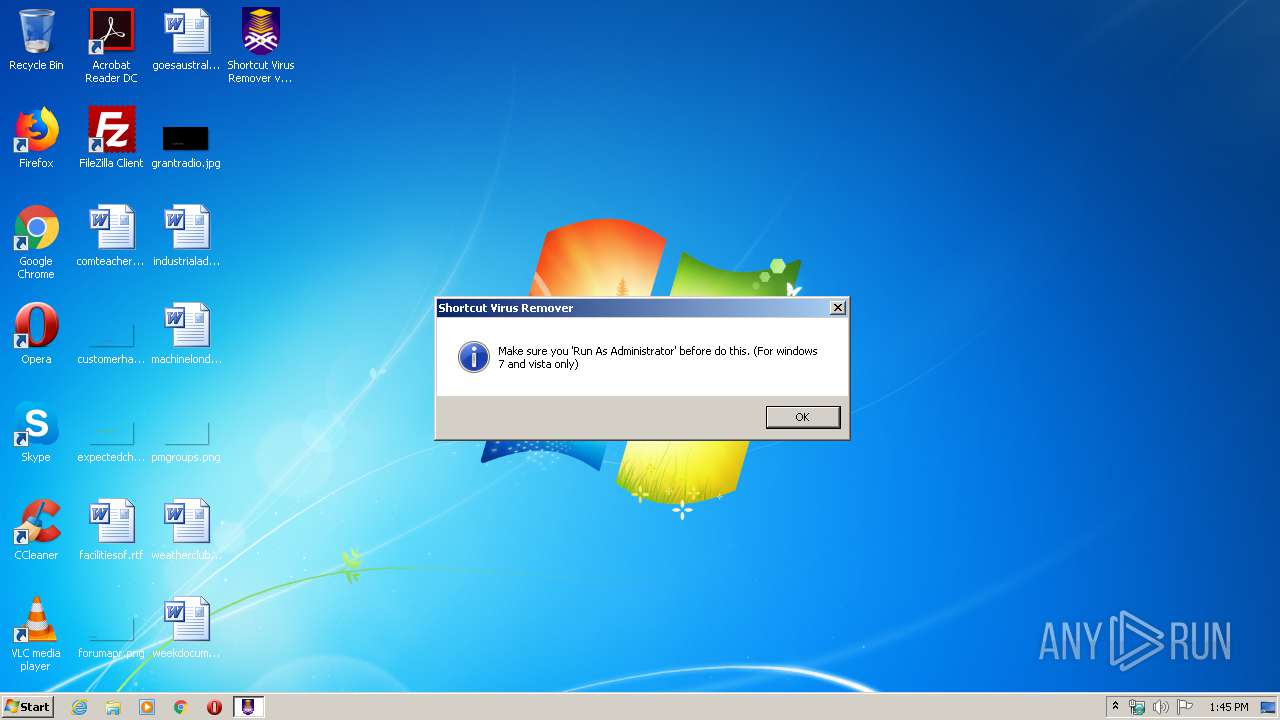Launch Internet Explorer from the taskbar
This screenshot has width=1280, height=720.
[x=79, y=707]
